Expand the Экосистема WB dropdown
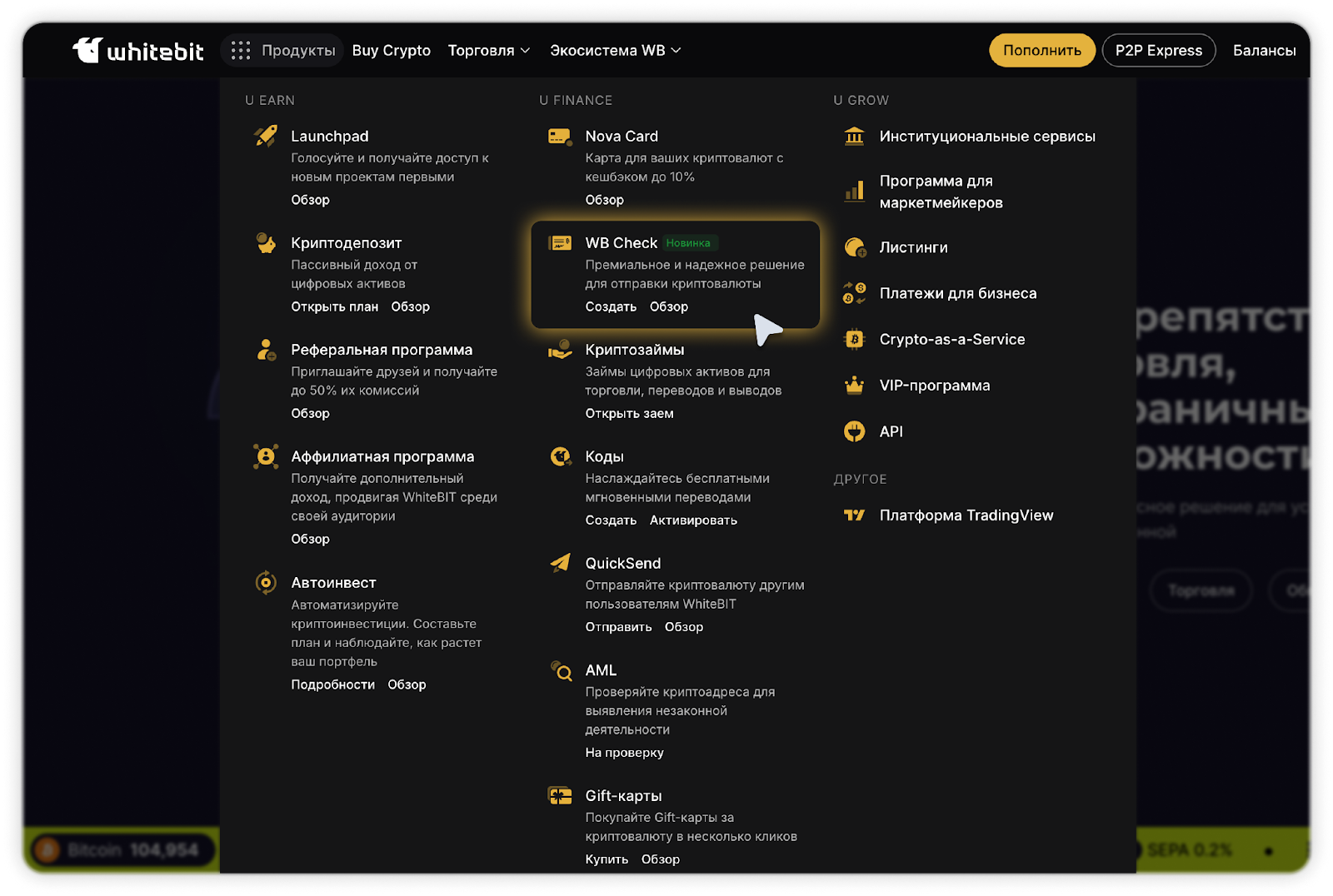 click(615, 51)
